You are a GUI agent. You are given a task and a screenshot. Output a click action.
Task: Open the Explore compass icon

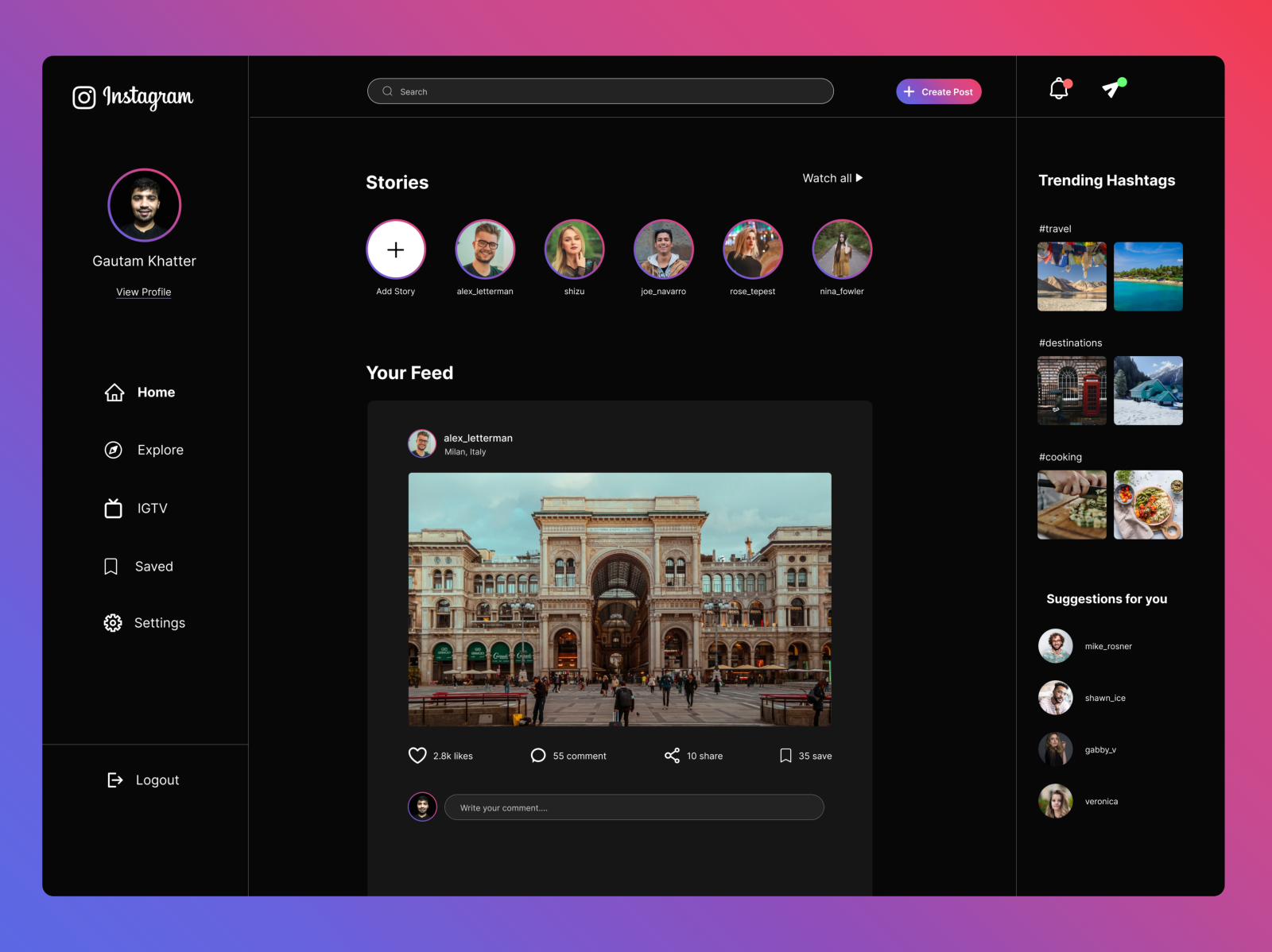coord(113,450)
